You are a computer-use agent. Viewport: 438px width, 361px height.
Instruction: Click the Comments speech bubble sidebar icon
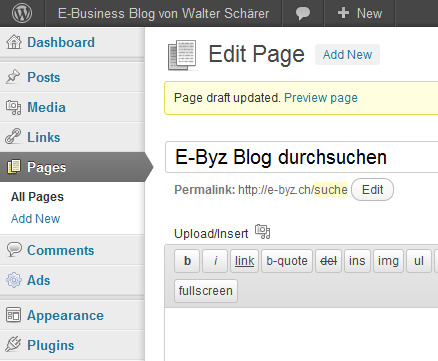pyautogui.click(x=14, y=249)
